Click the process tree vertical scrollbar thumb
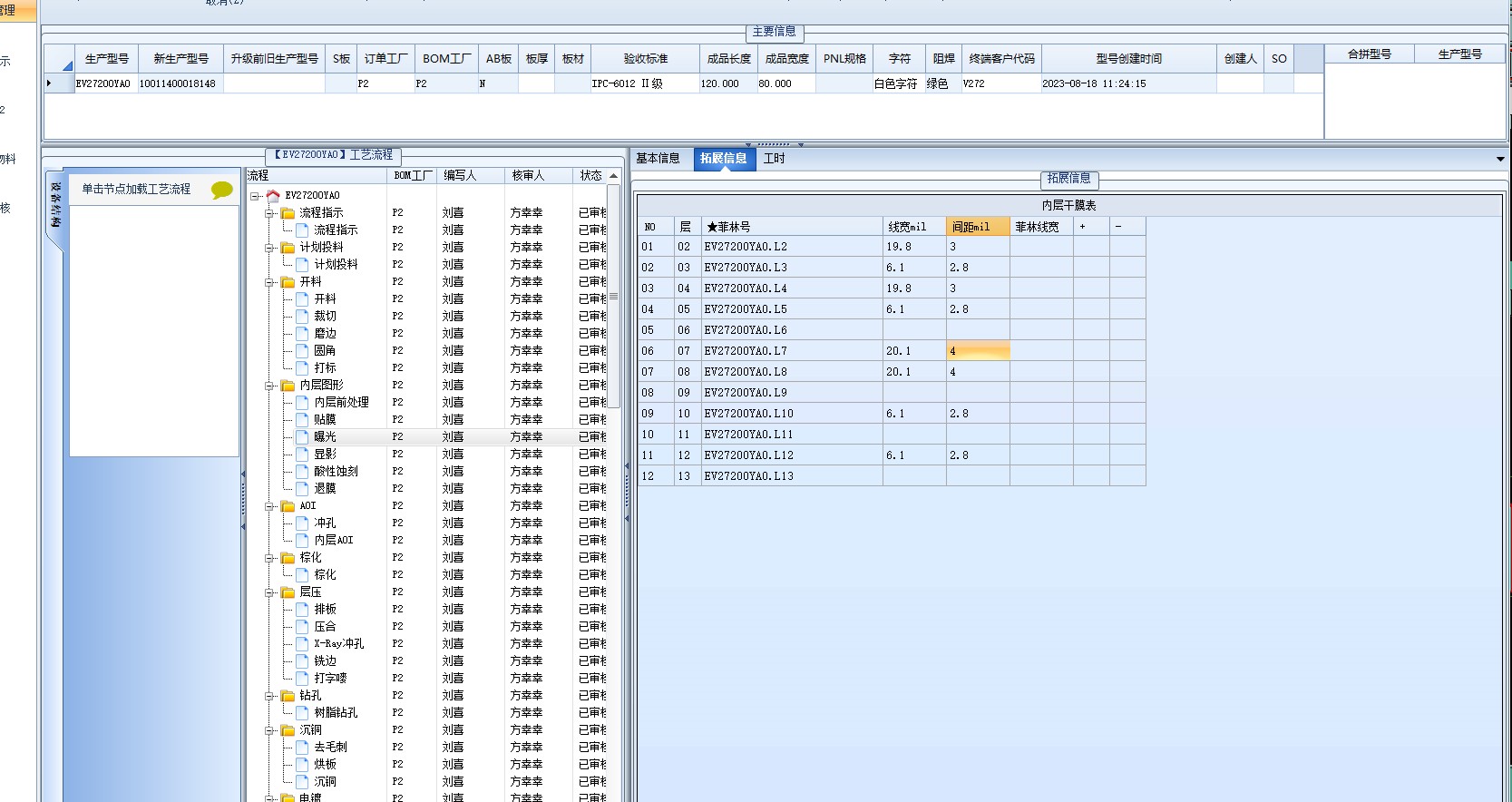Viewport: 1512px width, 802px height. [x=614, y=297]
